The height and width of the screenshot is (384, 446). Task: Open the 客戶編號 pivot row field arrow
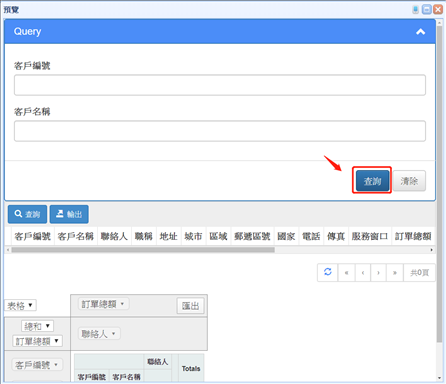tap(56, 365)
